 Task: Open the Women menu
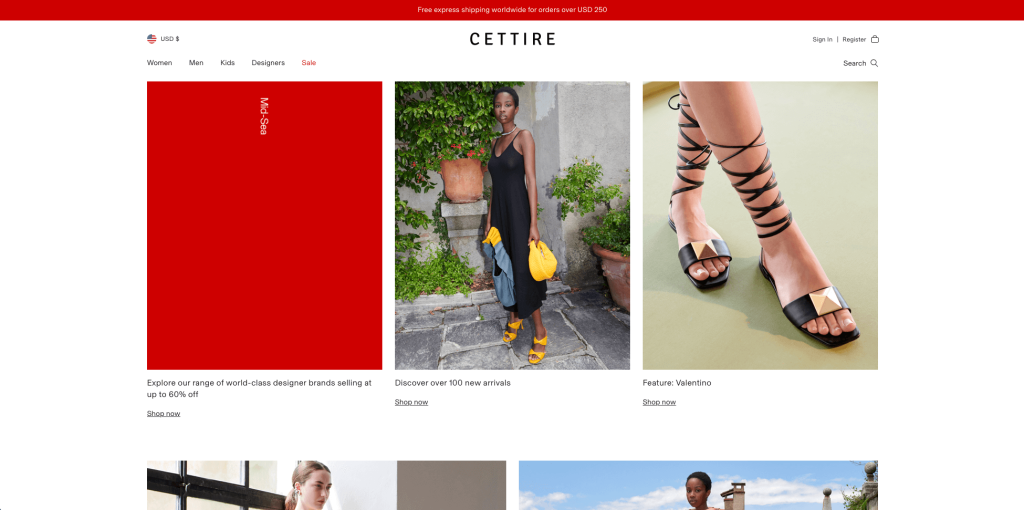tap(159, 63)
